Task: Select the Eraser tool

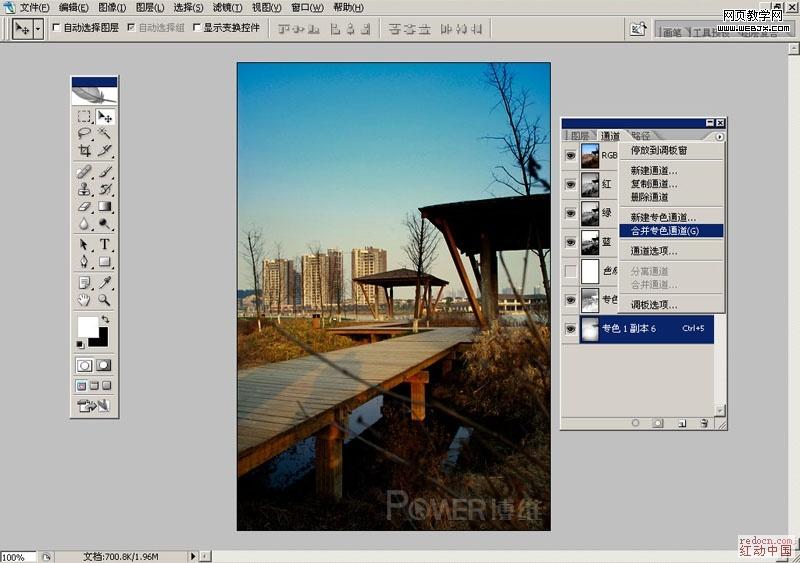Action: 84,206
